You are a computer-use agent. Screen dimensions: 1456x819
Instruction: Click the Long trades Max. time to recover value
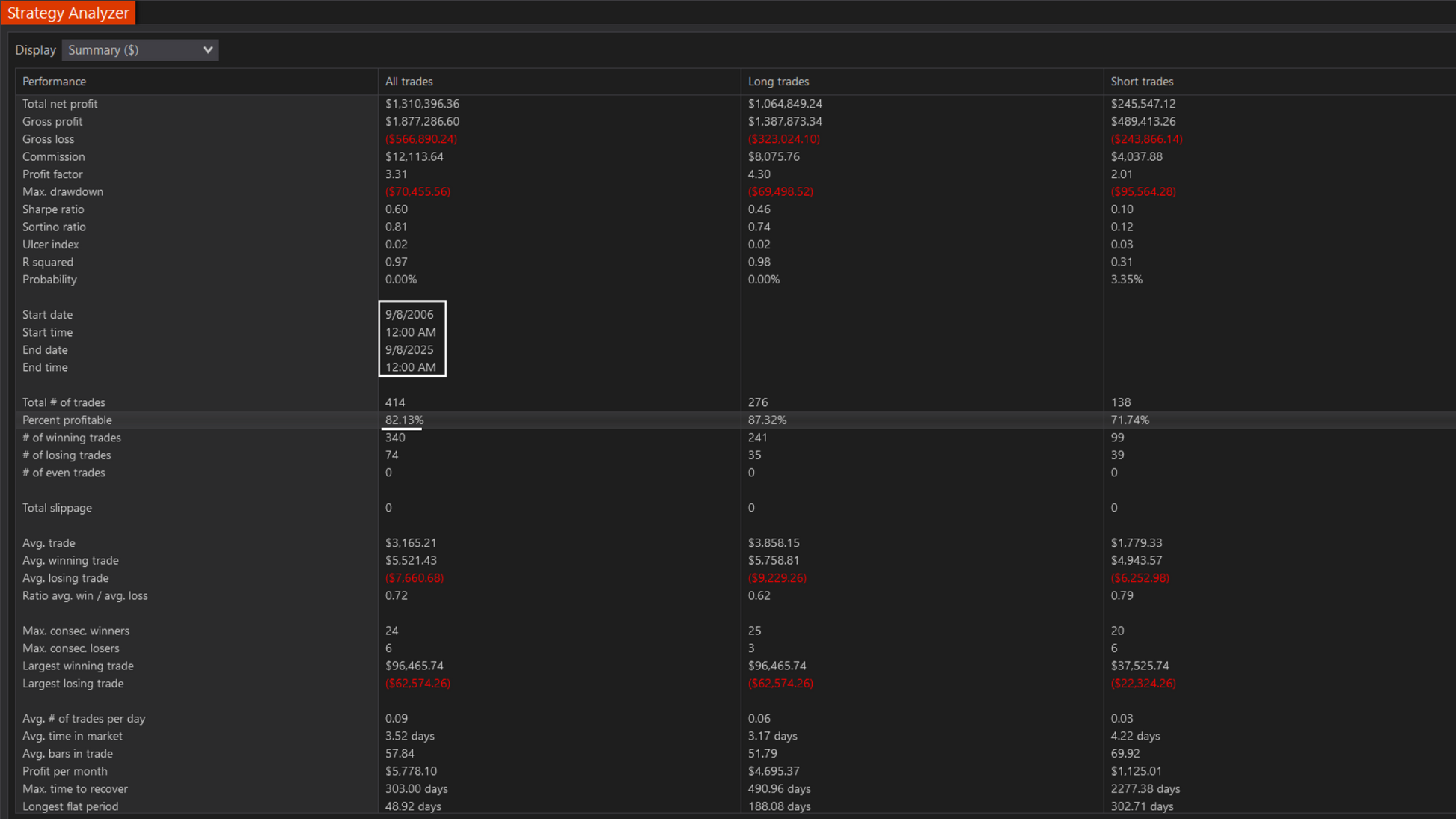click(779, 789)
